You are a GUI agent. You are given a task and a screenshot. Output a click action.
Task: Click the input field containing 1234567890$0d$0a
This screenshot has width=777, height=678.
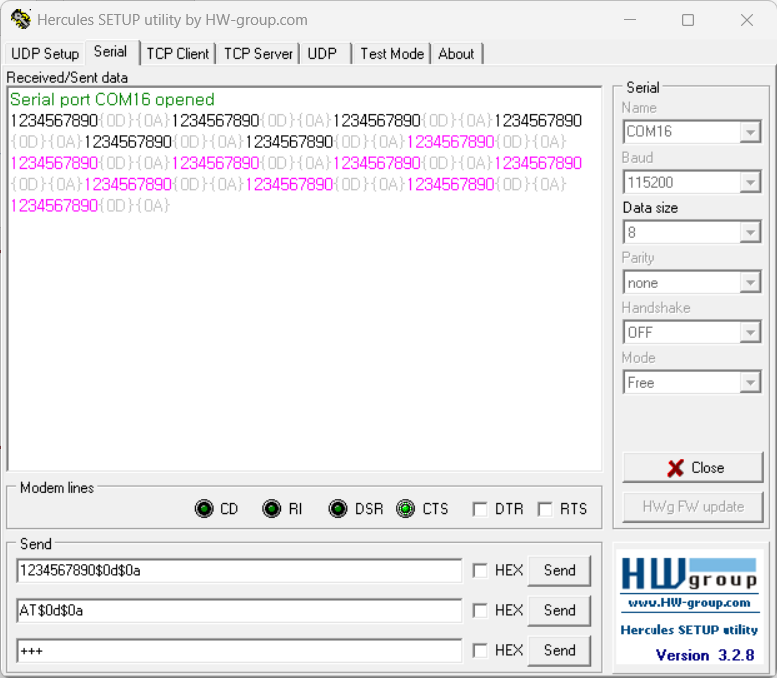(x=239, y=571)
